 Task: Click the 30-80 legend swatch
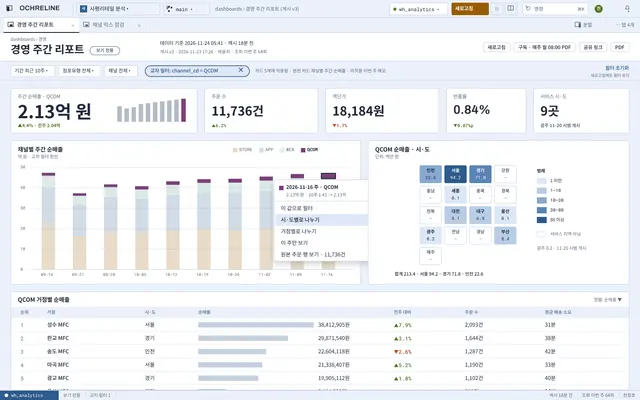coord(541,210)
